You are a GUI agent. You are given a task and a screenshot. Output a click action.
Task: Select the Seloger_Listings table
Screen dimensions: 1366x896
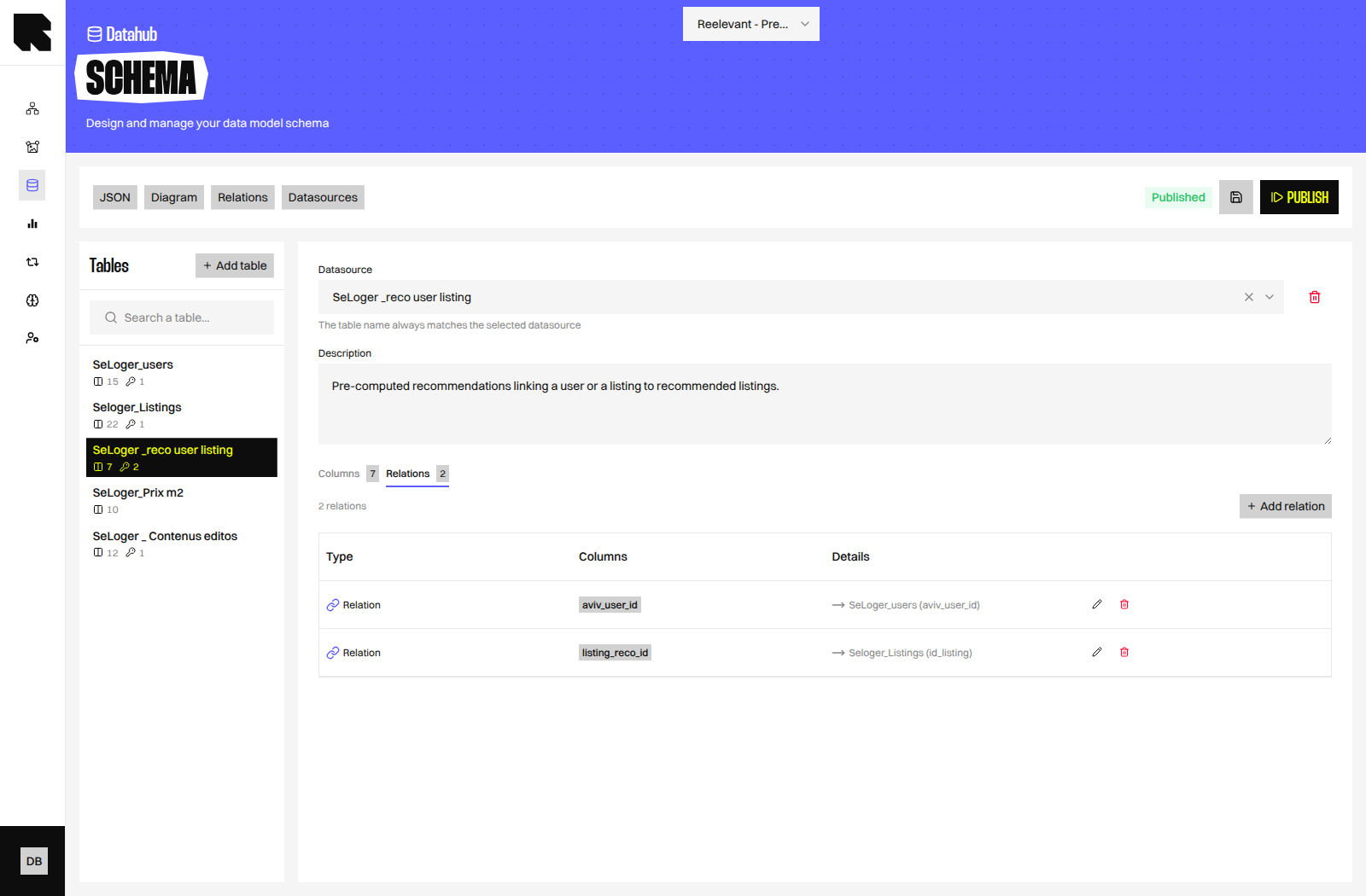tap(182, 415)
